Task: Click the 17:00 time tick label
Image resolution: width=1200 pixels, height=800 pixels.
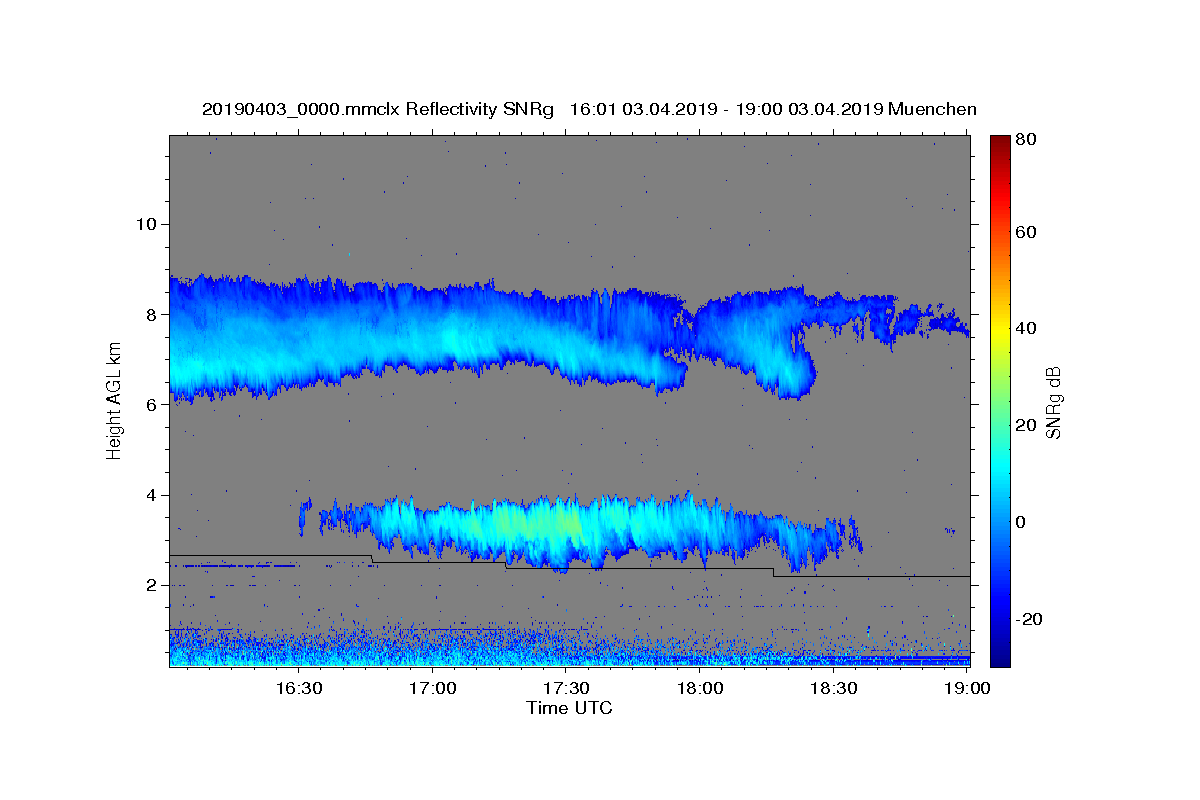Action: point(432,689)
